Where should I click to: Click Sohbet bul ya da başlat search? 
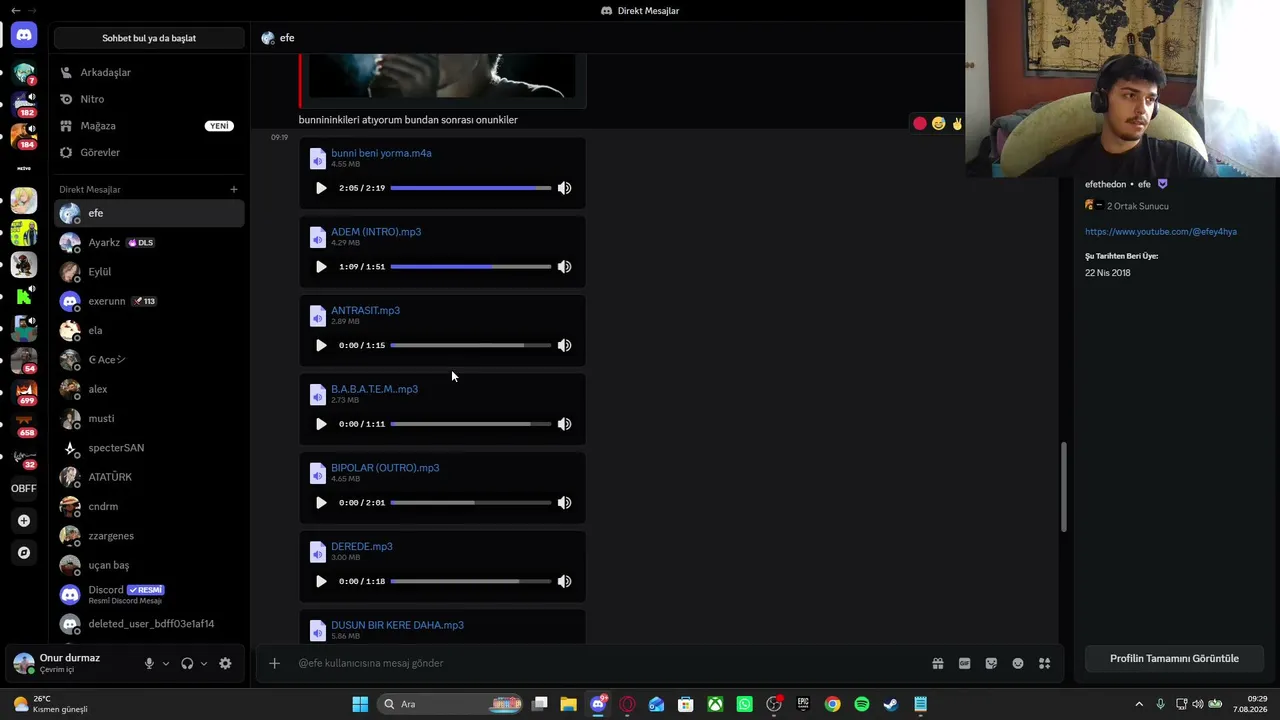(x=149, y=38)
